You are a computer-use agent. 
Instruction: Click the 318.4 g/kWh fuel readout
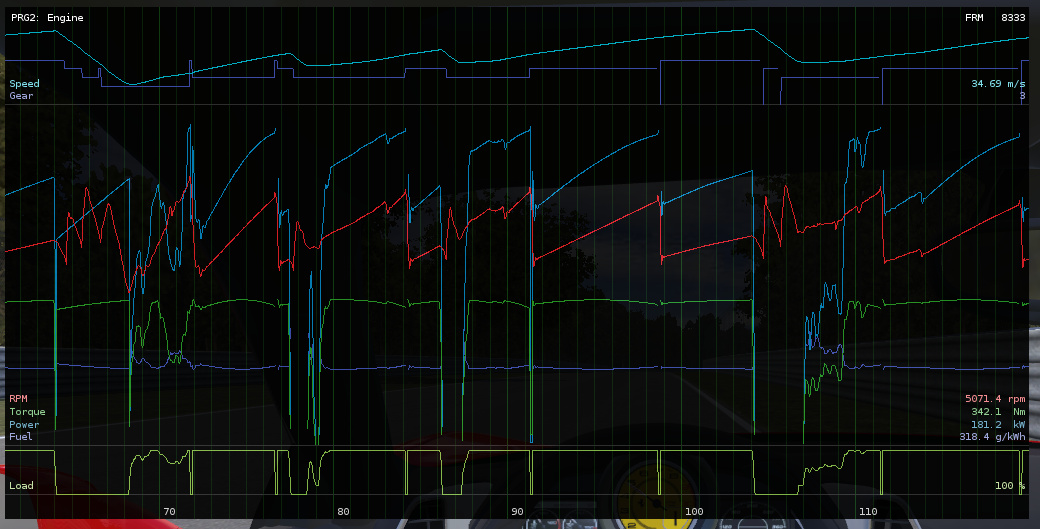pos(992,437)
